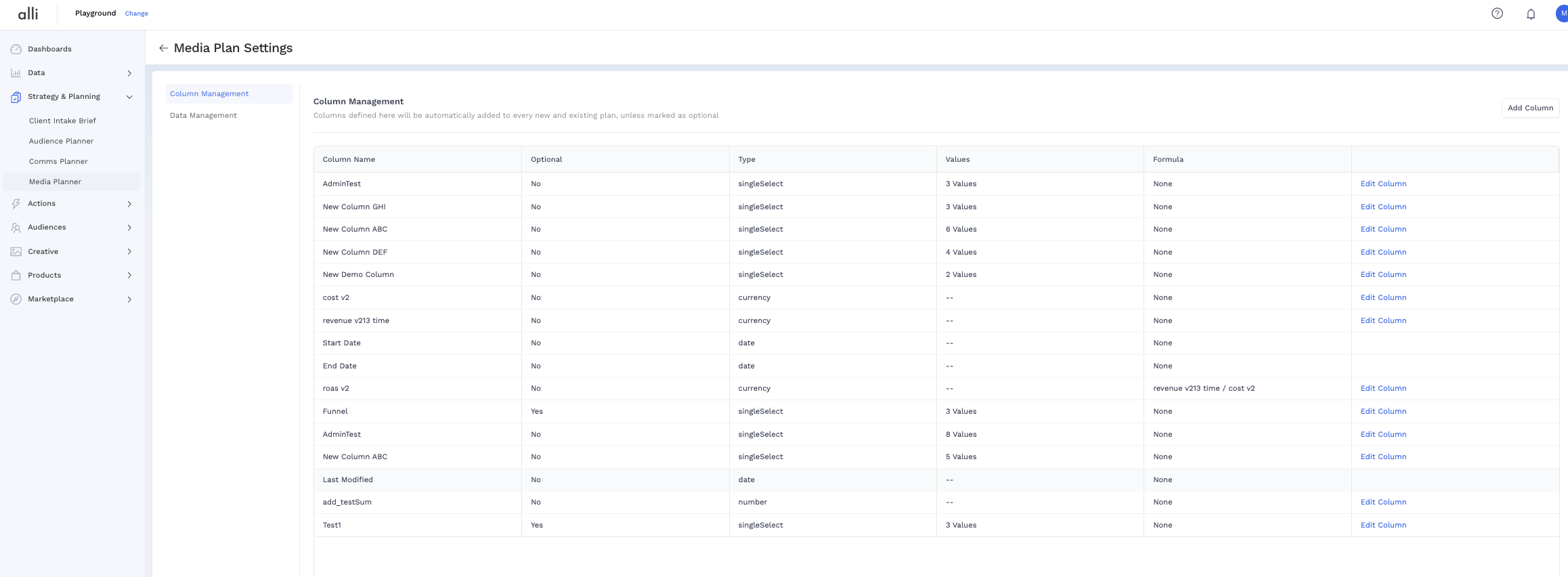Screen dimensions: 1568x577
Task: Select Column Management tab
Action: (209, 94)
